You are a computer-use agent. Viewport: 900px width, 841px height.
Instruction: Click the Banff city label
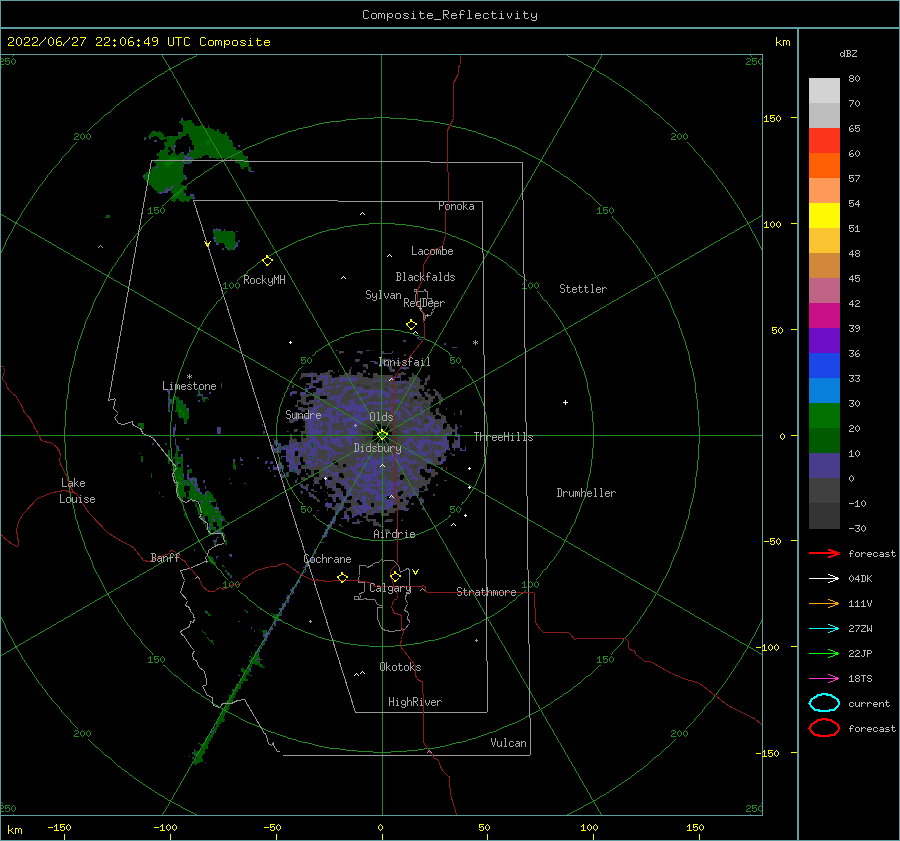point(165,557)
